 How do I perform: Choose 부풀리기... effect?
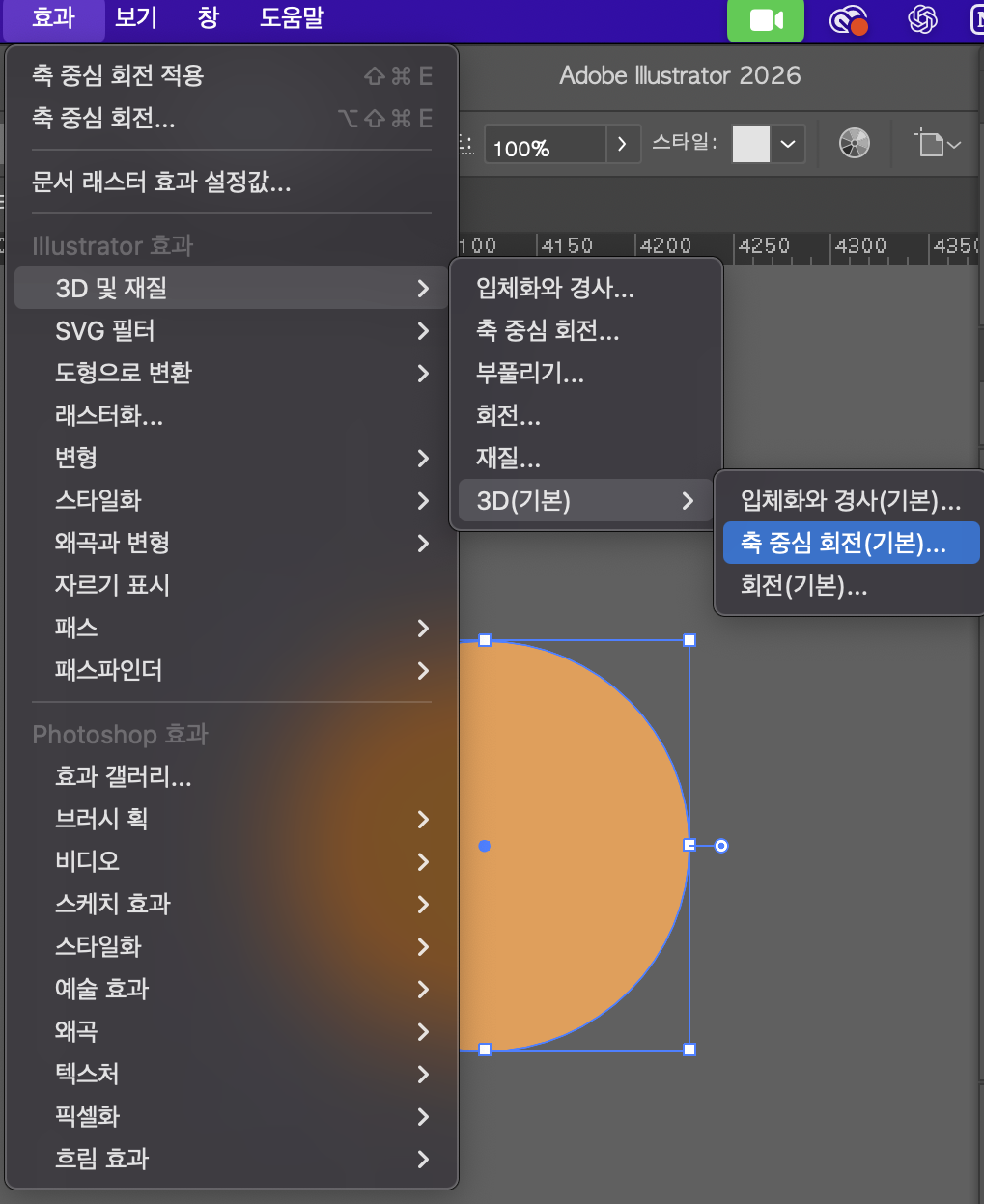click(x=586, y=373)
